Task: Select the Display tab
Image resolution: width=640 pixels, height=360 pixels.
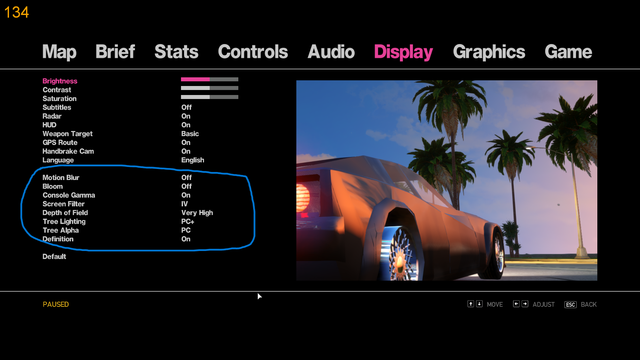Action: 403,52
